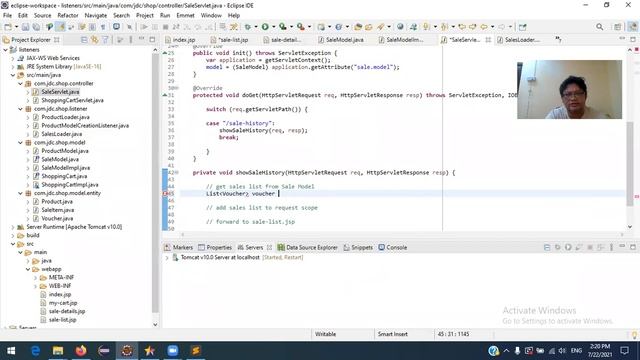This screenshot has height=360, width=640.
Task: Collapse com.jdc.shop.controller package
Action: (x=20, y=83)
